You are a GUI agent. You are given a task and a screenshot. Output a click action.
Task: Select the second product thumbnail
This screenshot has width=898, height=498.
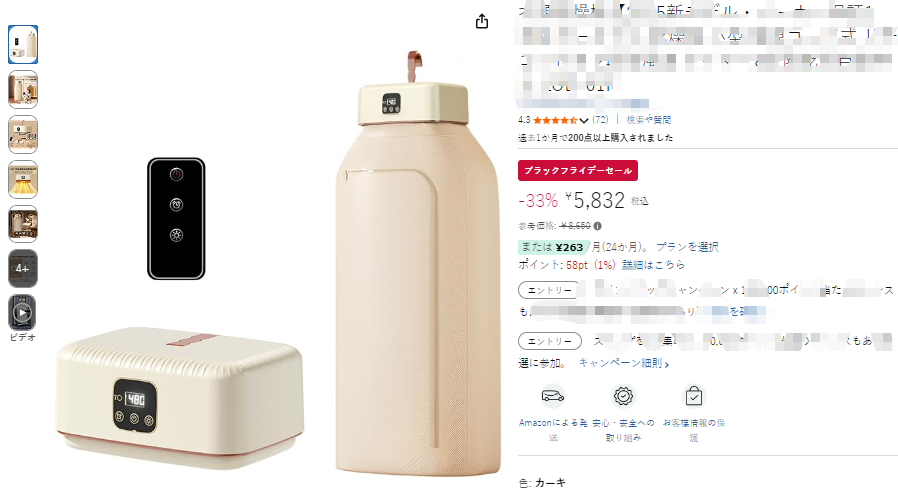pos(23,89)
